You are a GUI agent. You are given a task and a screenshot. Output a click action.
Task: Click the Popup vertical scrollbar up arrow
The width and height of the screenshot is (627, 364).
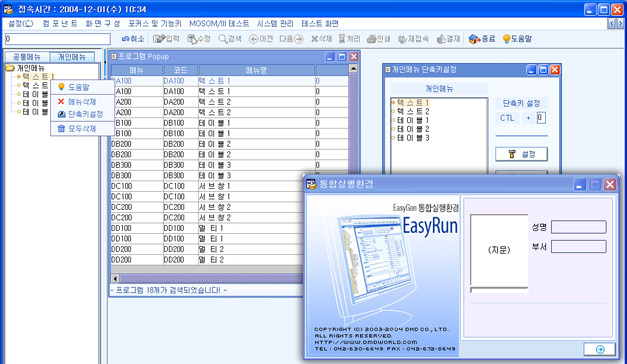(x=353, y=68)
